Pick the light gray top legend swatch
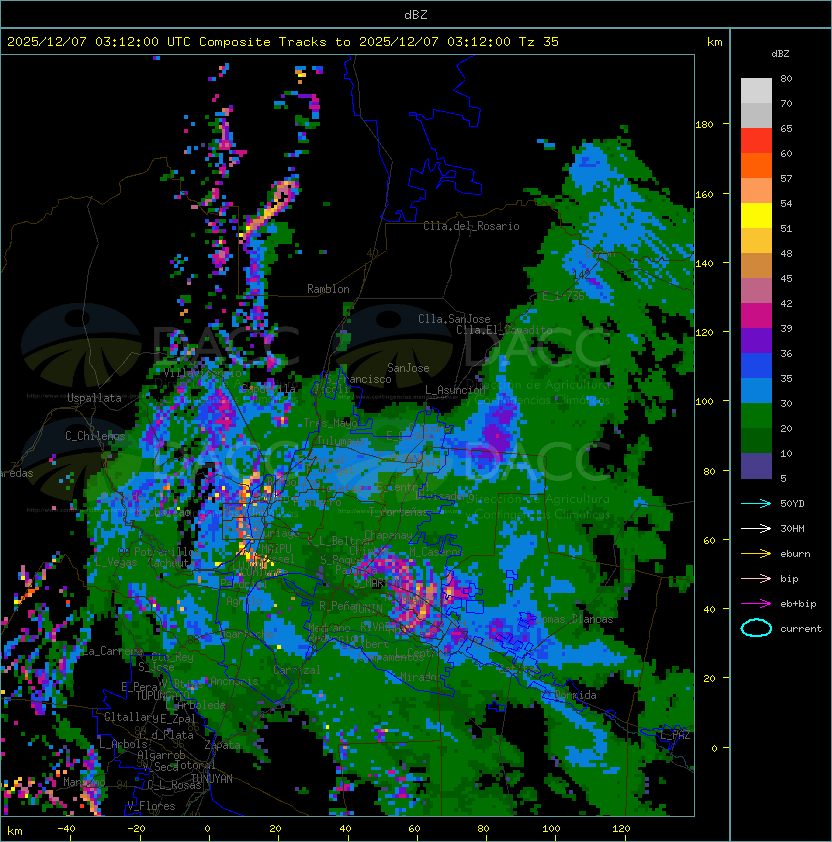Screen dimensions: 832x842 [x=756, y=91]
